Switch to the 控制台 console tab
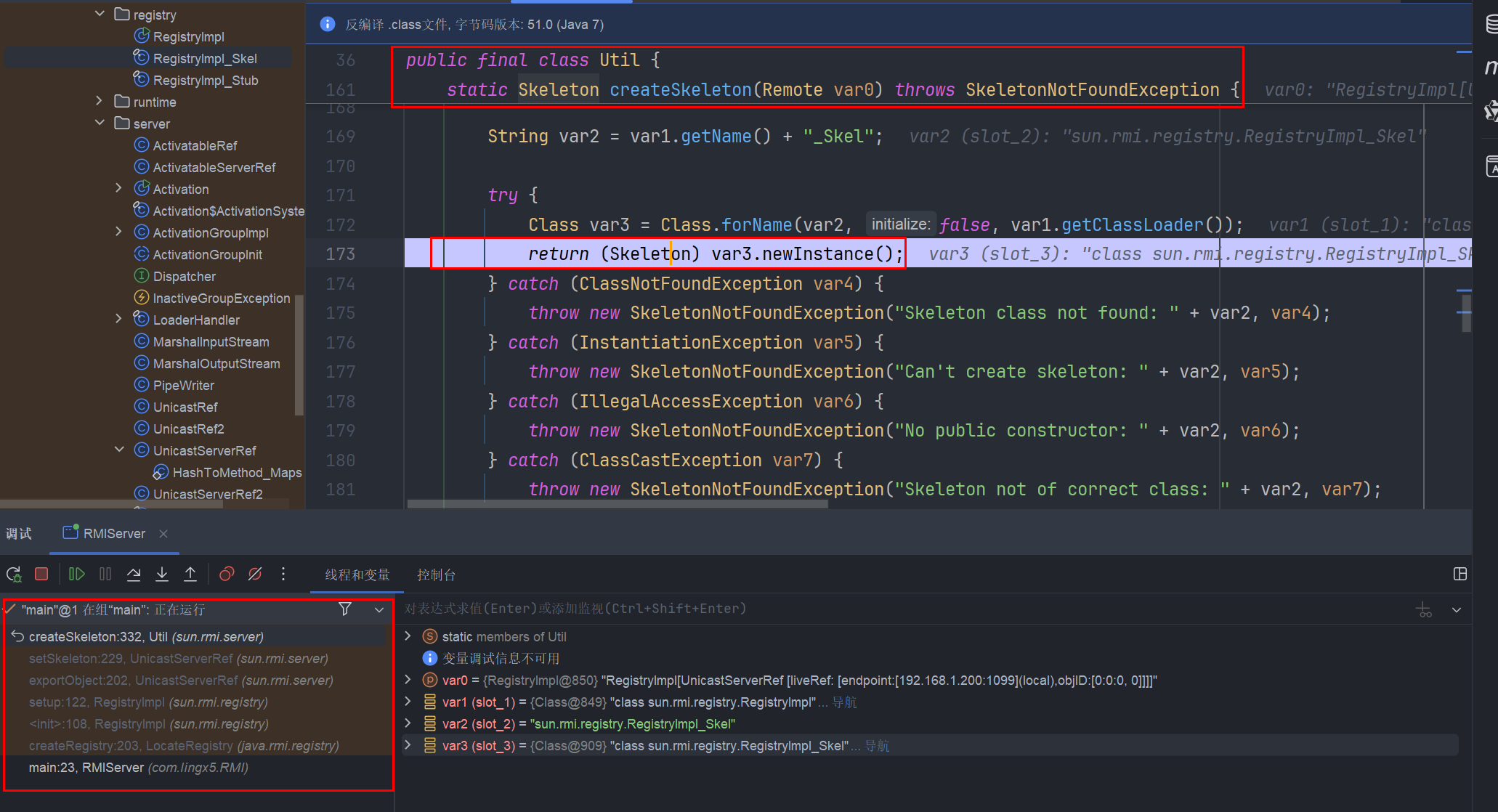This screenshot has width=1498, height=812. pos(436,575)
